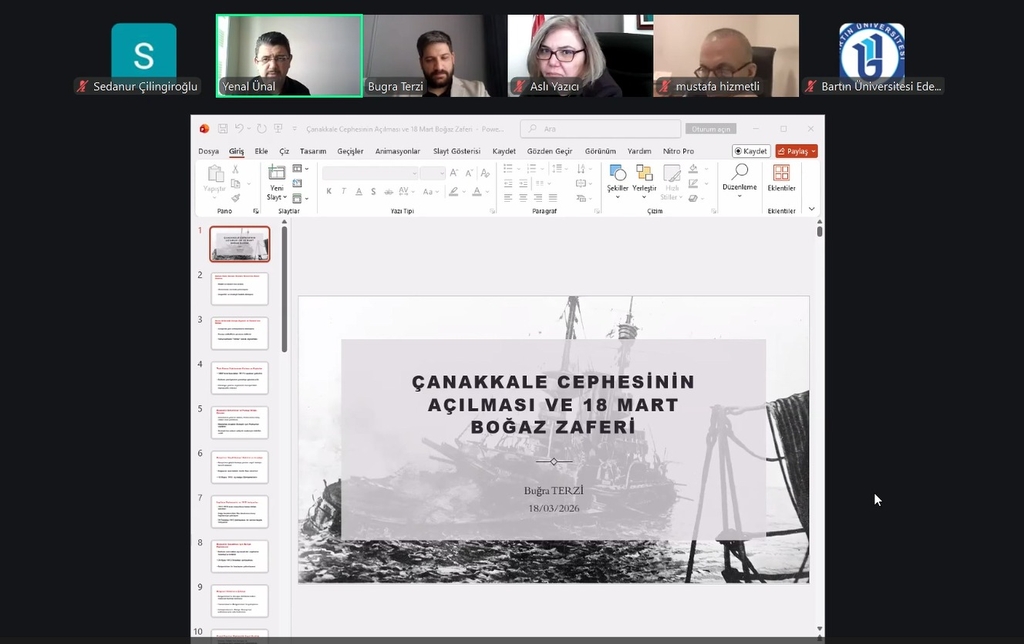
Task: Click the PowerPoint logo icon
Action: tap(204, 128)
